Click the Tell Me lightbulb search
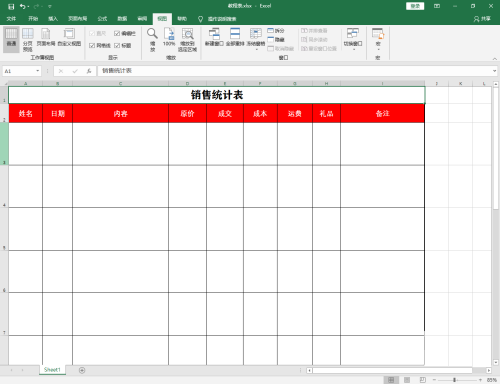The width and height of the screenshot is (500, 384). pyautogui.click(x=200, y=19)
